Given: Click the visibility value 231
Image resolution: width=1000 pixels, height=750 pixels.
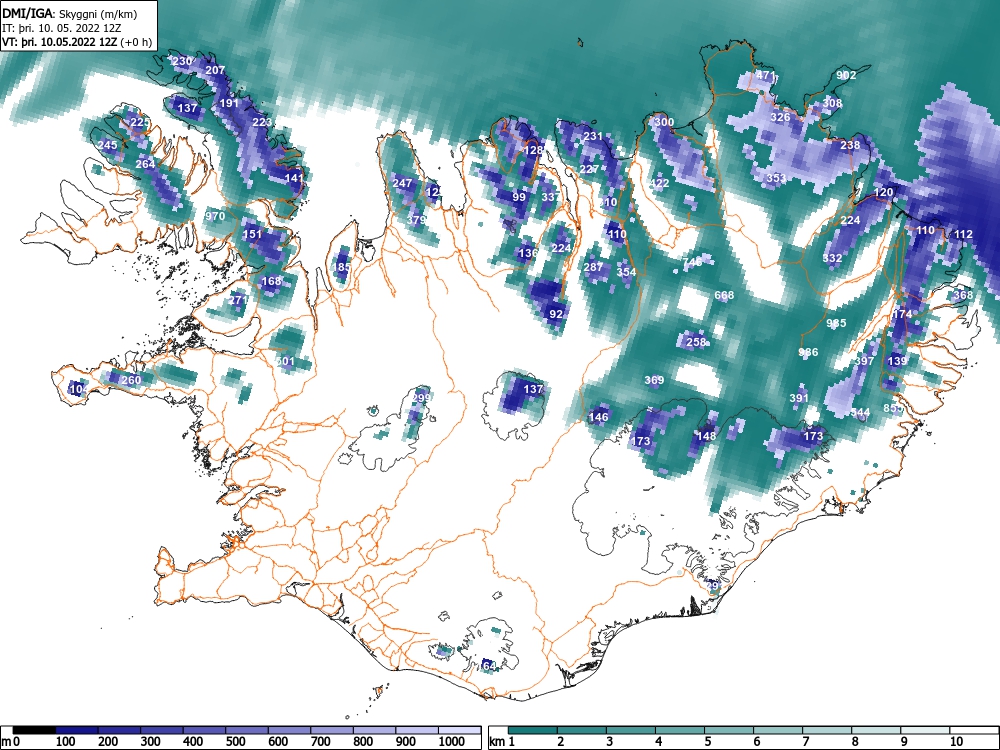Looking at the screenshot, I should point(593,136).
